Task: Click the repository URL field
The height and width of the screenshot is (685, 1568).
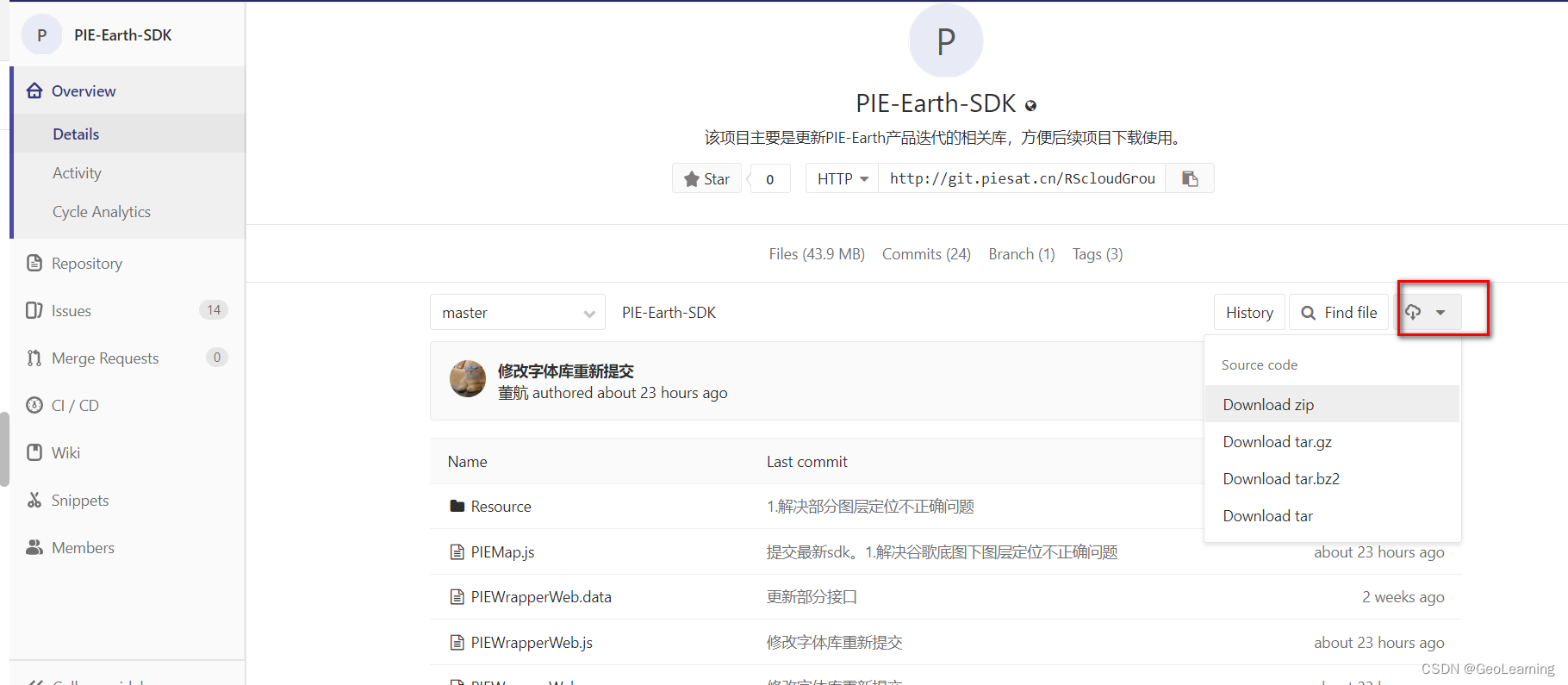Action: pos(1022,178)
